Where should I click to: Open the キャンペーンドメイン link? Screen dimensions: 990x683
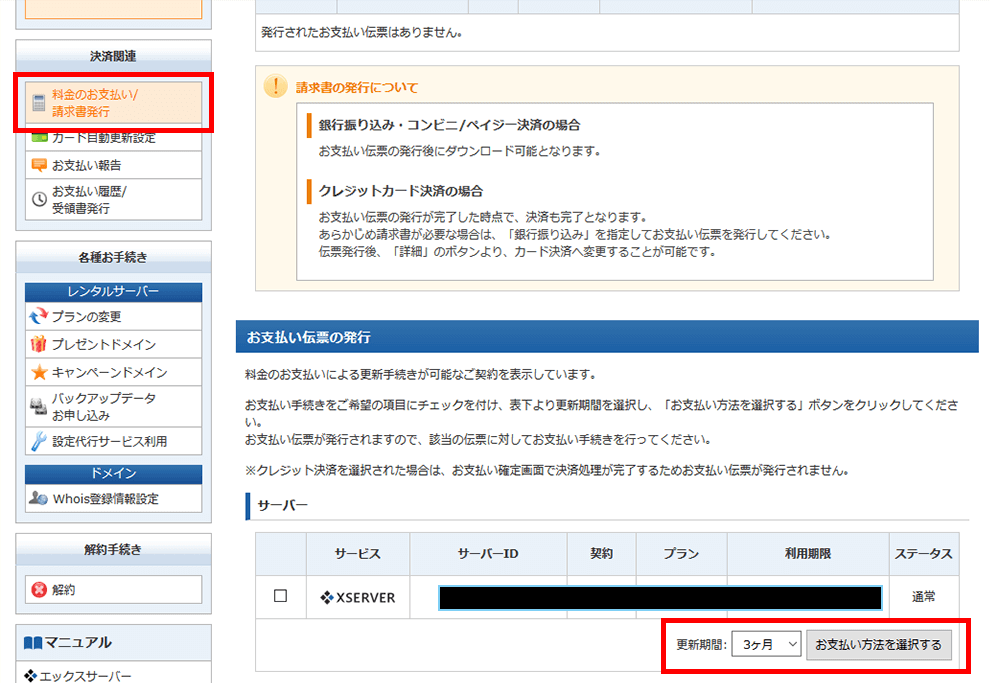114,372
